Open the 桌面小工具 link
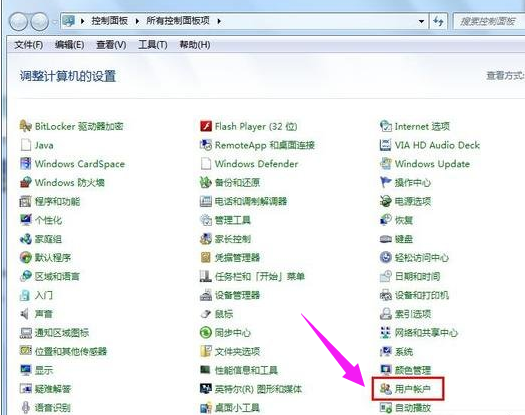This screenshot has height=415, width=525. point(237,408)
